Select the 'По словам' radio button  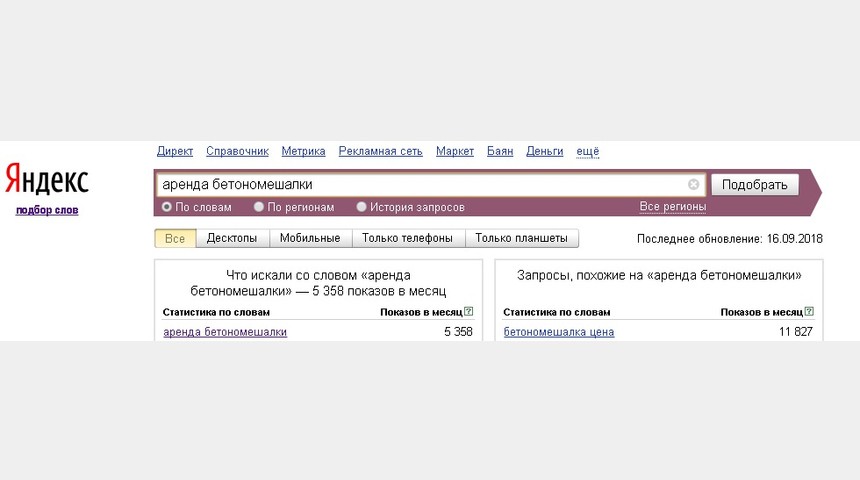pyautogui.click(x=167, y=207)
